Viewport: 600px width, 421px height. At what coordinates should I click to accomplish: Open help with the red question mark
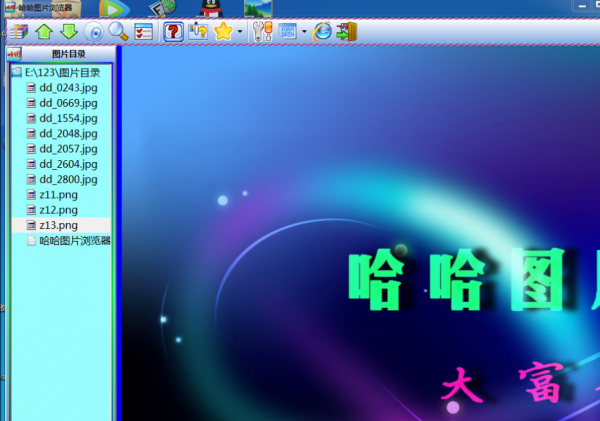pos(173,31)
